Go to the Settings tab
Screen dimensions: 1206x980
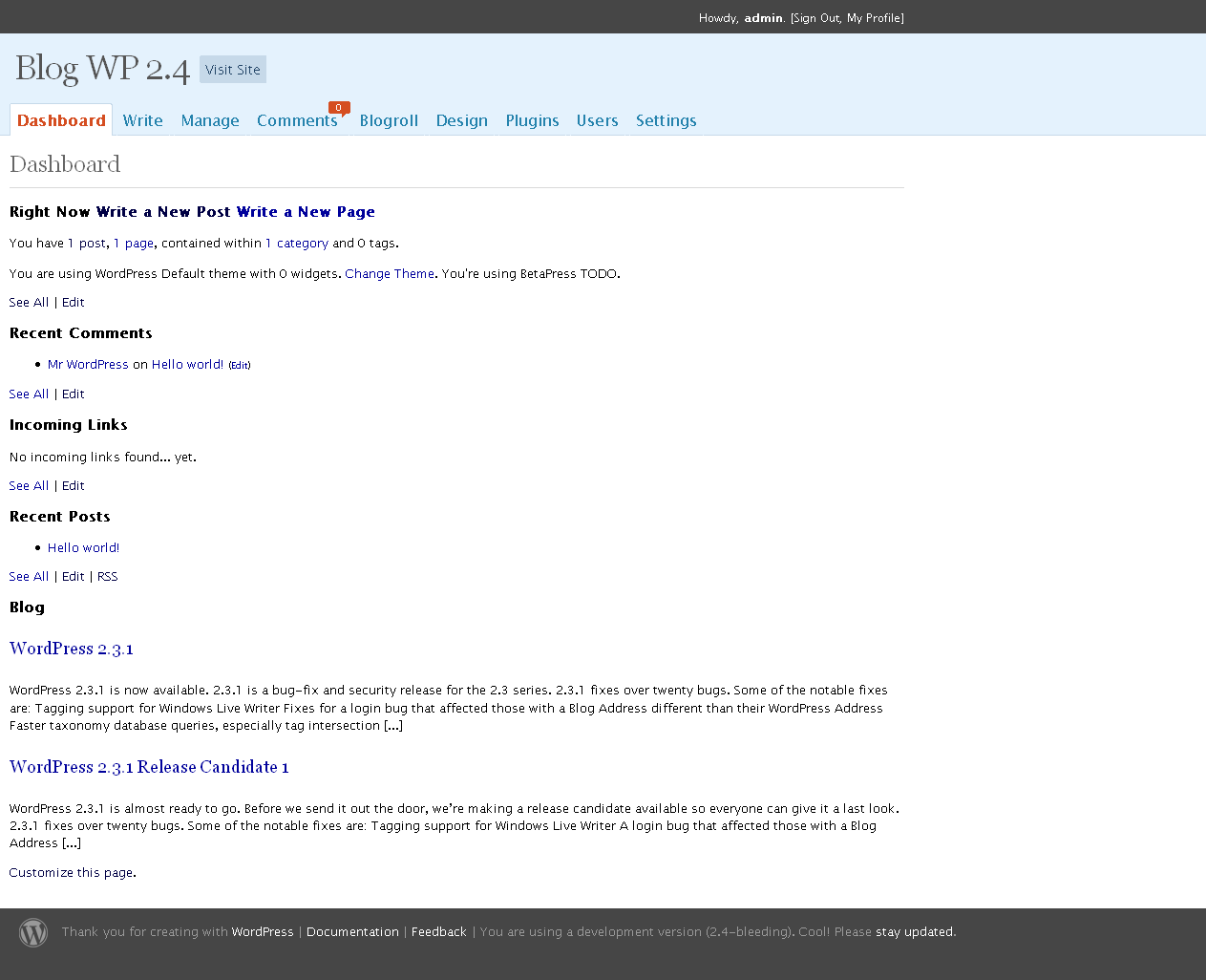pyautogui.click(x=666, y=120)
